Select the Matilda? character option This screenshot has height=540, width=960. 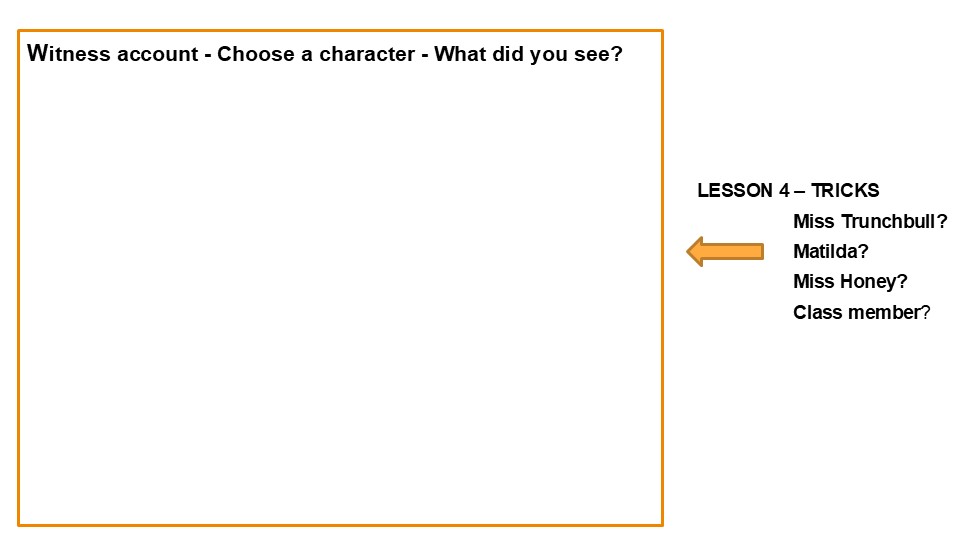831,251
